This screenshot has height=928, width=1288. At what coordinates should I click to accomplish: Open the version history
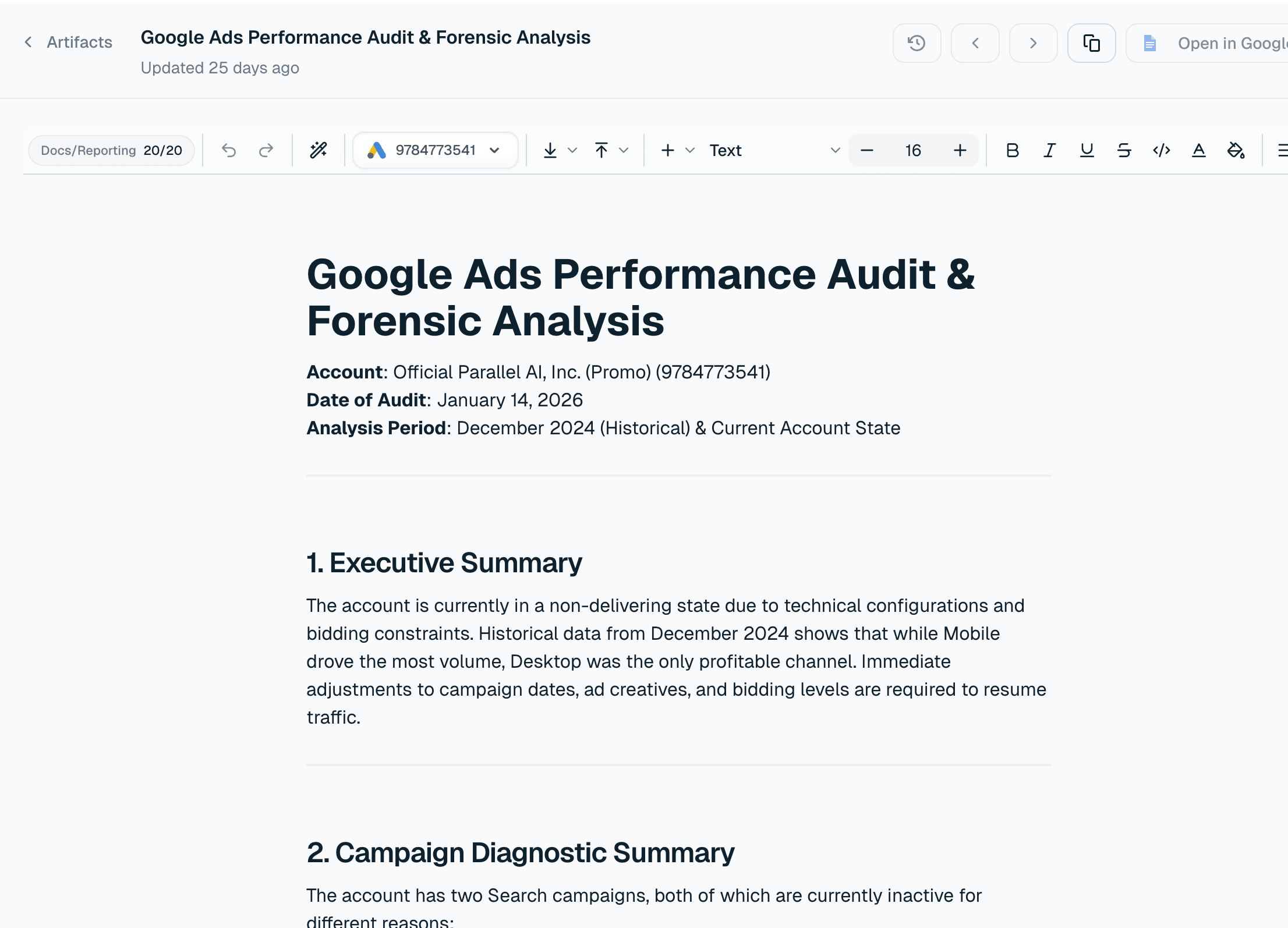coord(917,43)
